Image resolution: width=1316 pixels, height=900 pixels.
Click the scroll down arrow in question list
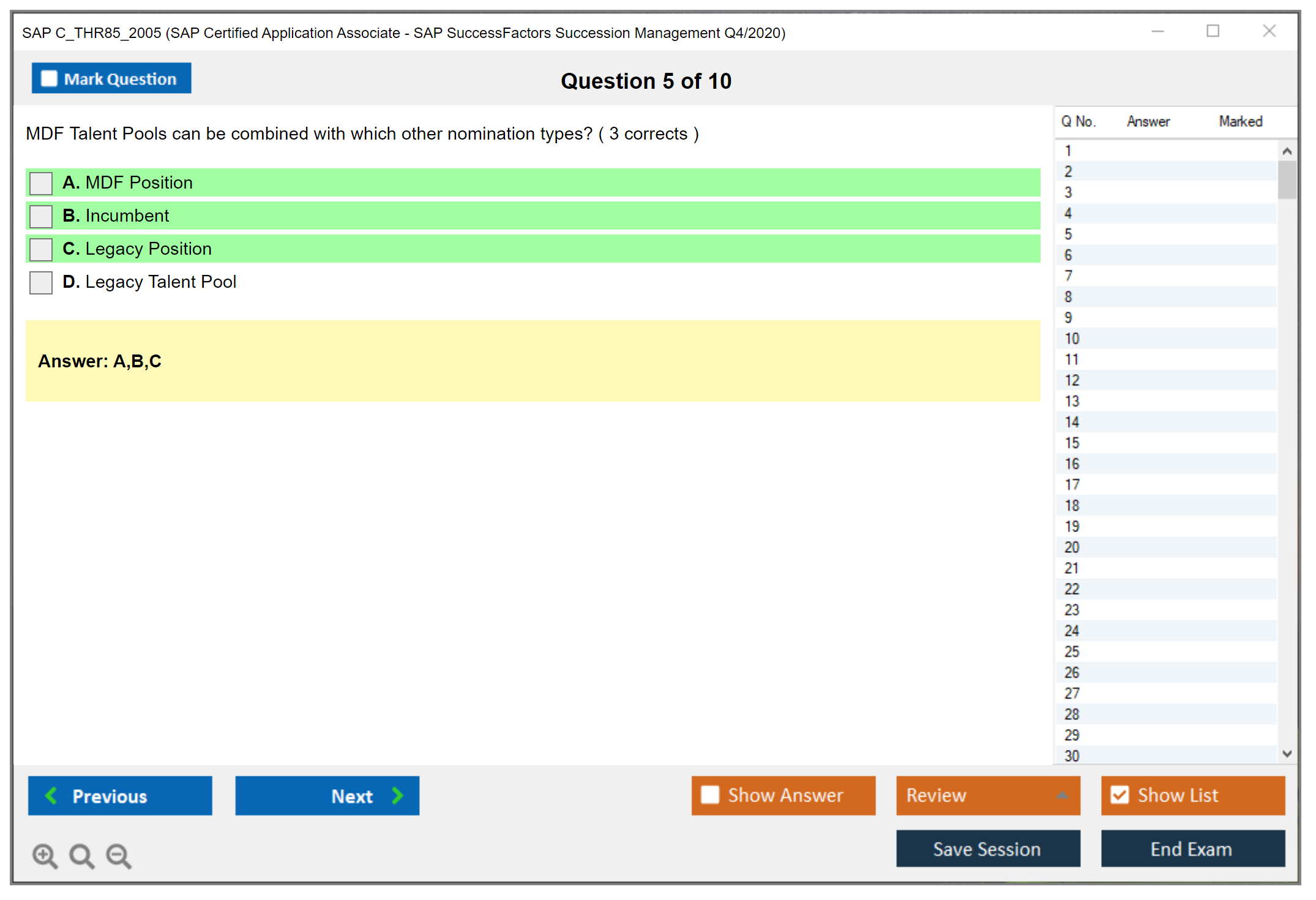coord(1287,754)
